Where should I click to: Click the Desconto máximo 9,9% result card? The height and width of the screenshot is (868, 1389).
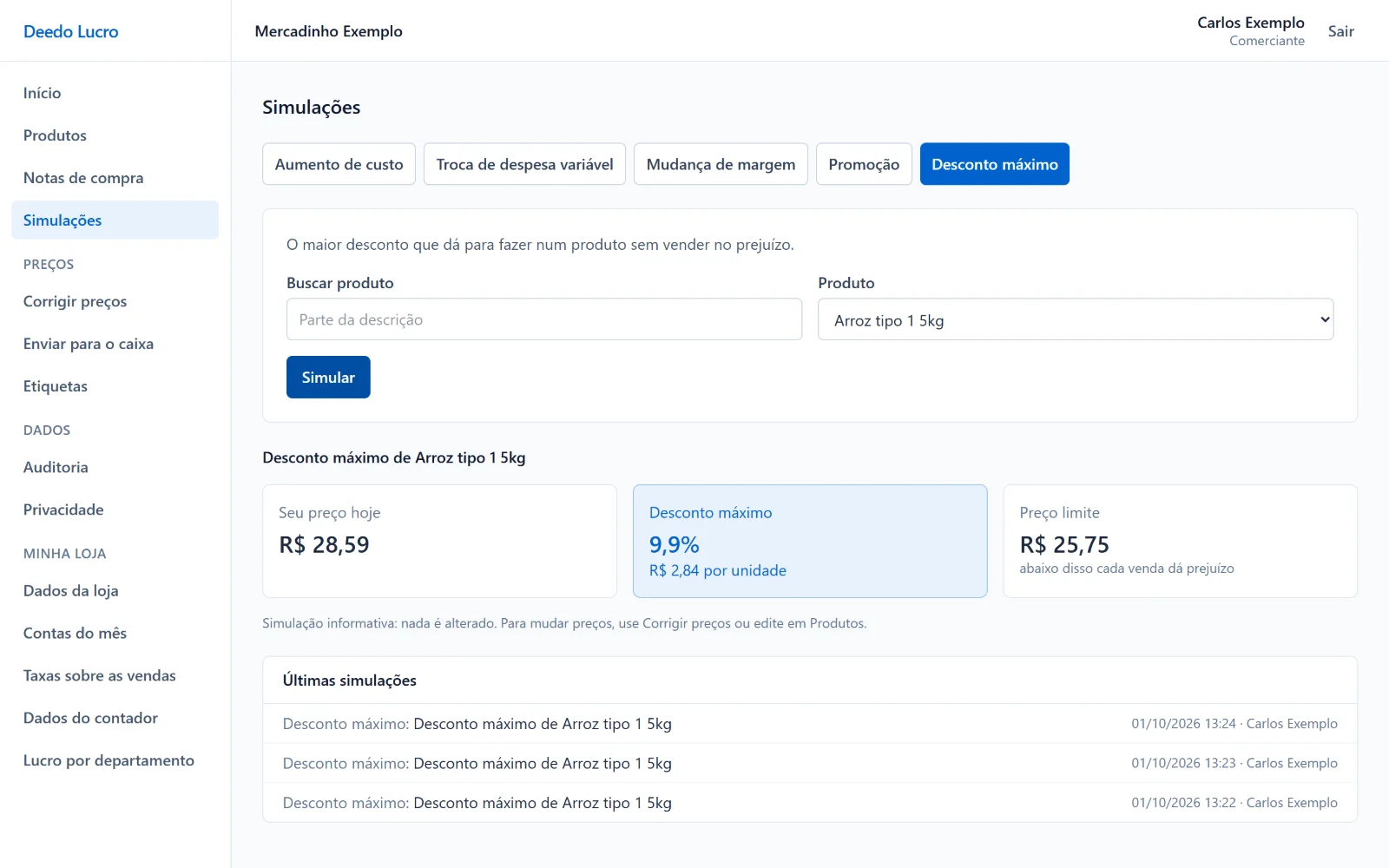coord(810,541)
